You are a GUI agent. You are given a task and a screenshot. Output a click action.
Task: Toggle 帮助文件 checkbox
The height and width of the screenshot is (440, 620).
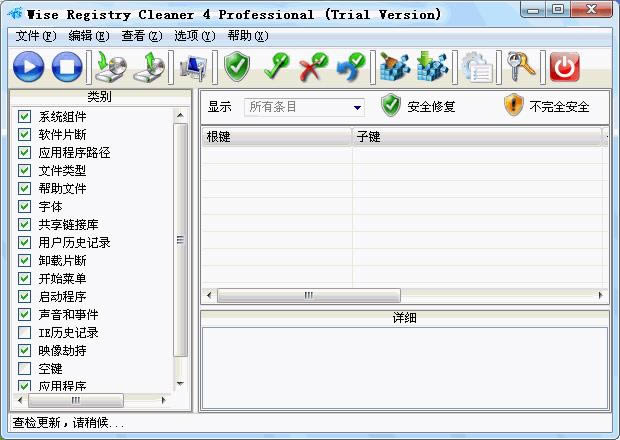click(25, 188)
